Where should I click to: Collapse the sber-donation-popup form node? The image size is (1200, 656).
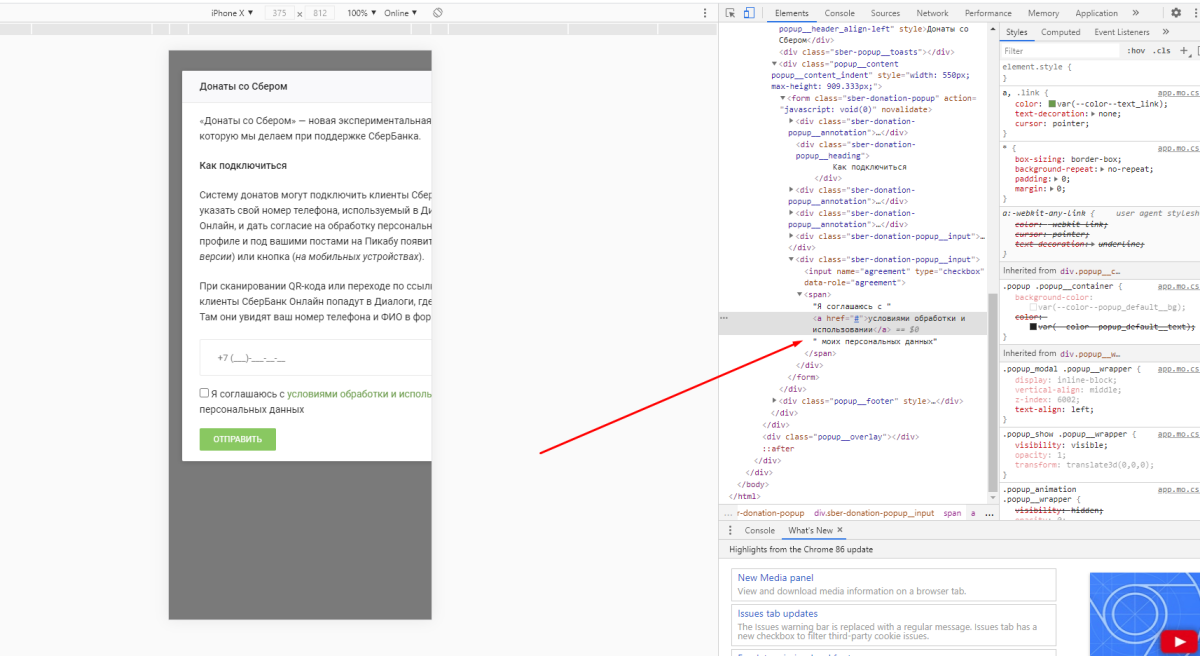[783, 98]
